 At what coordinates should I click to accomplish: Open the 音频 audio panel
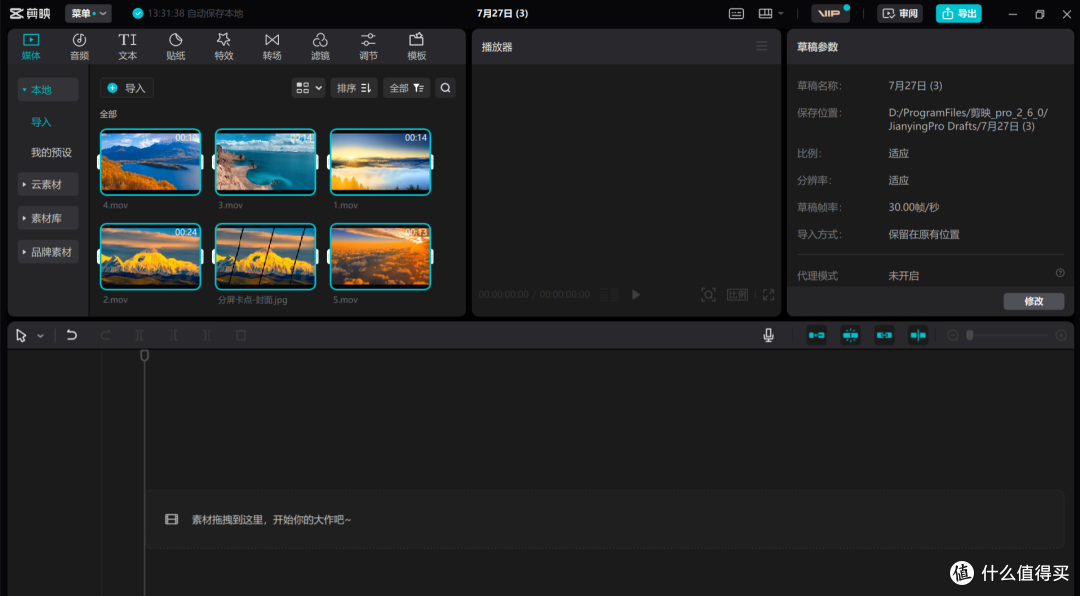(x=79, y=47)
